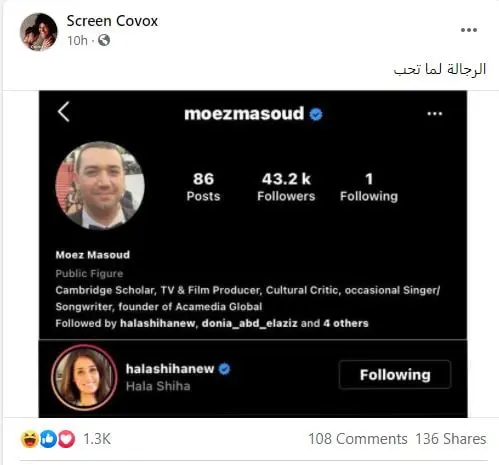Open the 108 Comments link
499x465 pixels.
(358, 439)
